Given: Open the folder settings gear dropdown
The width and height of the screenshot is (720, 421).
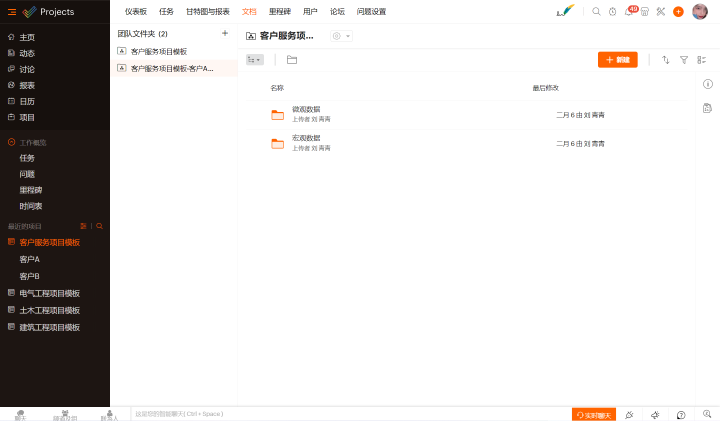Looking at the screenshot, I should click(340, 36).
